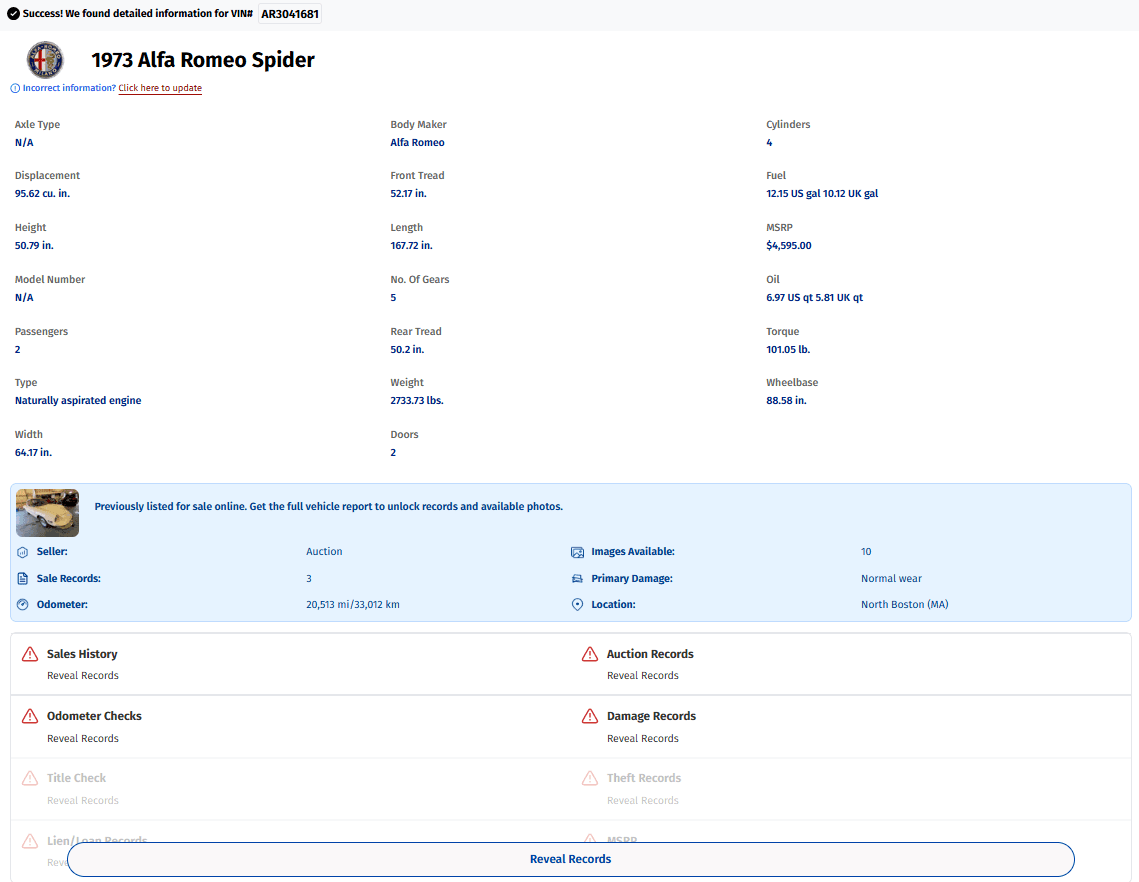Screen dimensions: 1139x882
Task: Click the VIN number field AR3041681
Action: click(x=290, y=14)
